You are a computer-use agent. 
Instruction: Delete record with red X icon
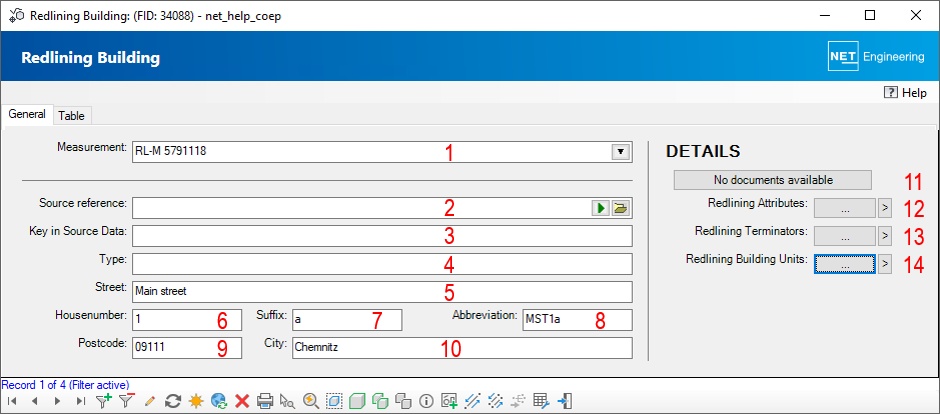pos(242,401)
